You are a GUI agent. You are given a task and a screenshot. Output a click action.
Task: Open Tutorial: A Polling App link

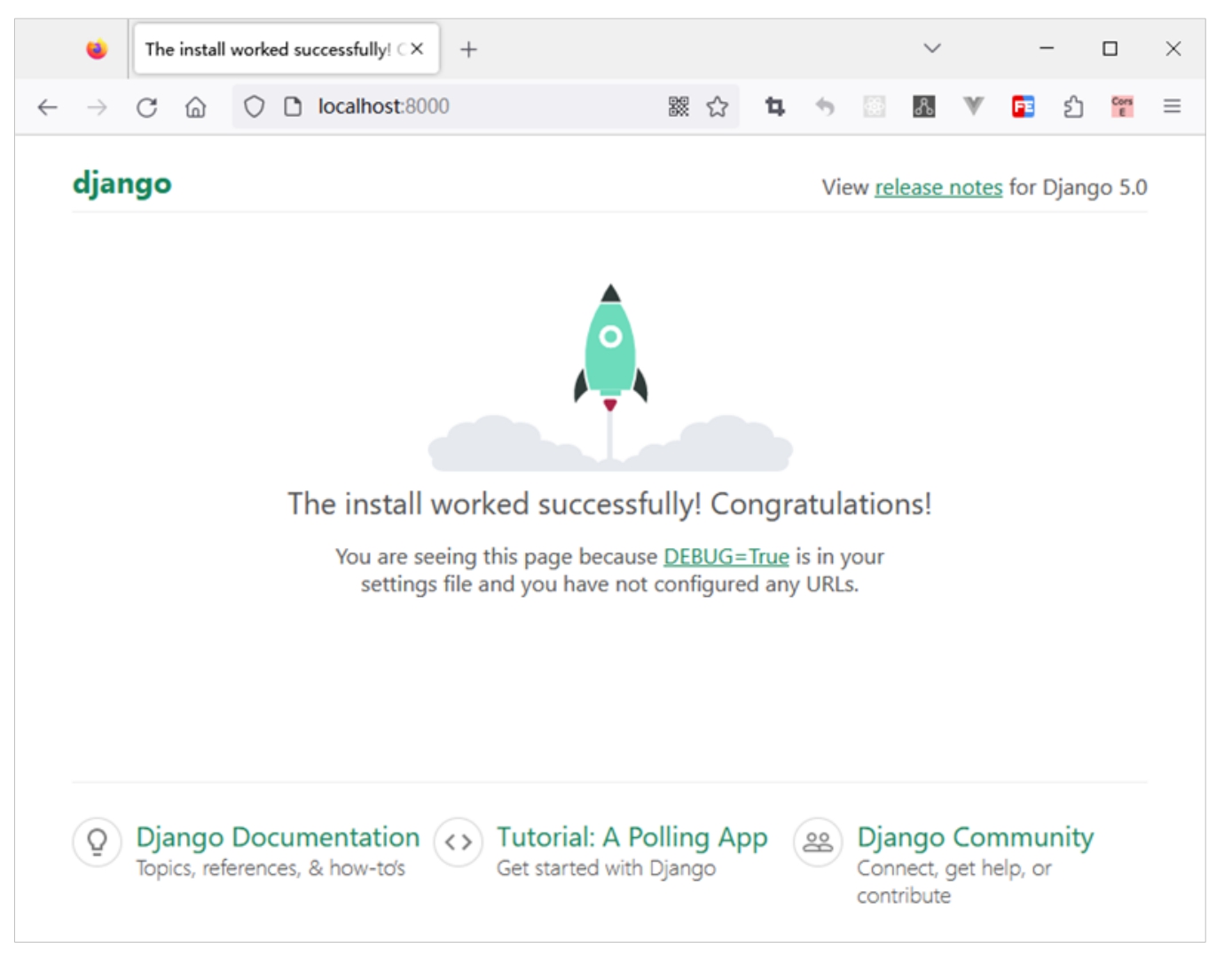632,837
